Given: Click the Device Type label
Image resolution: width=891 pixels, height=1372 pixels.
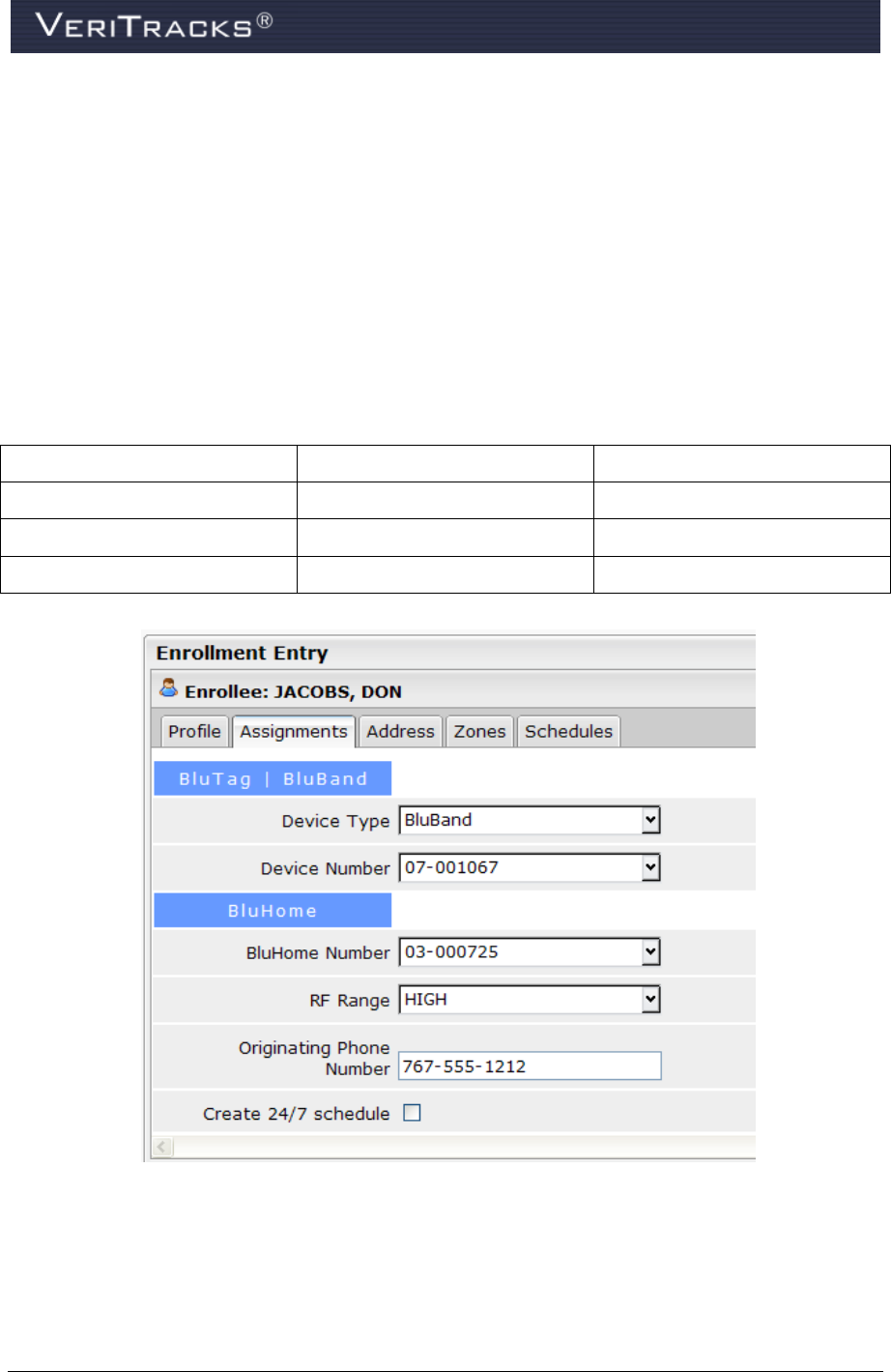Looking at the screenshot, I should (335, 821).
